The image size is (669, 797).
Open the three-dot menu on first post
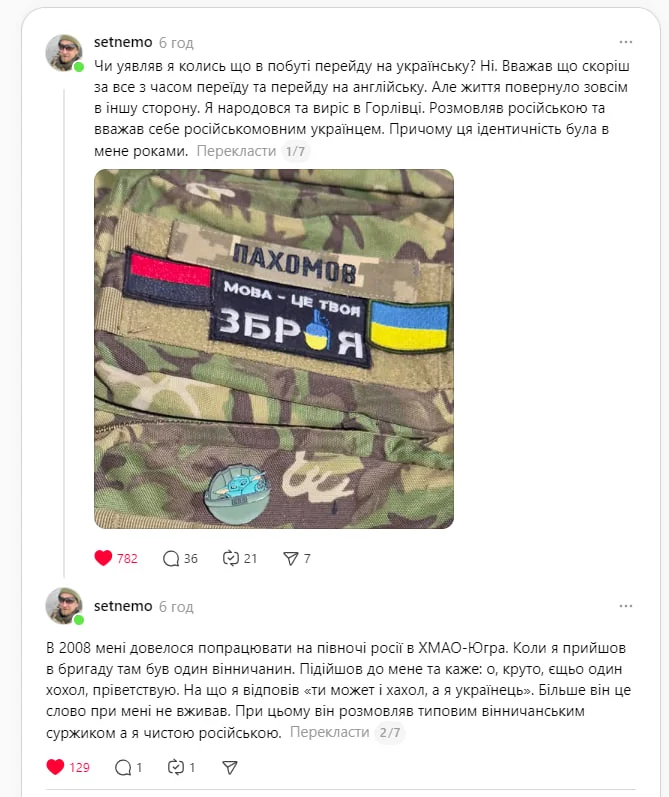[x=626, y=42]
